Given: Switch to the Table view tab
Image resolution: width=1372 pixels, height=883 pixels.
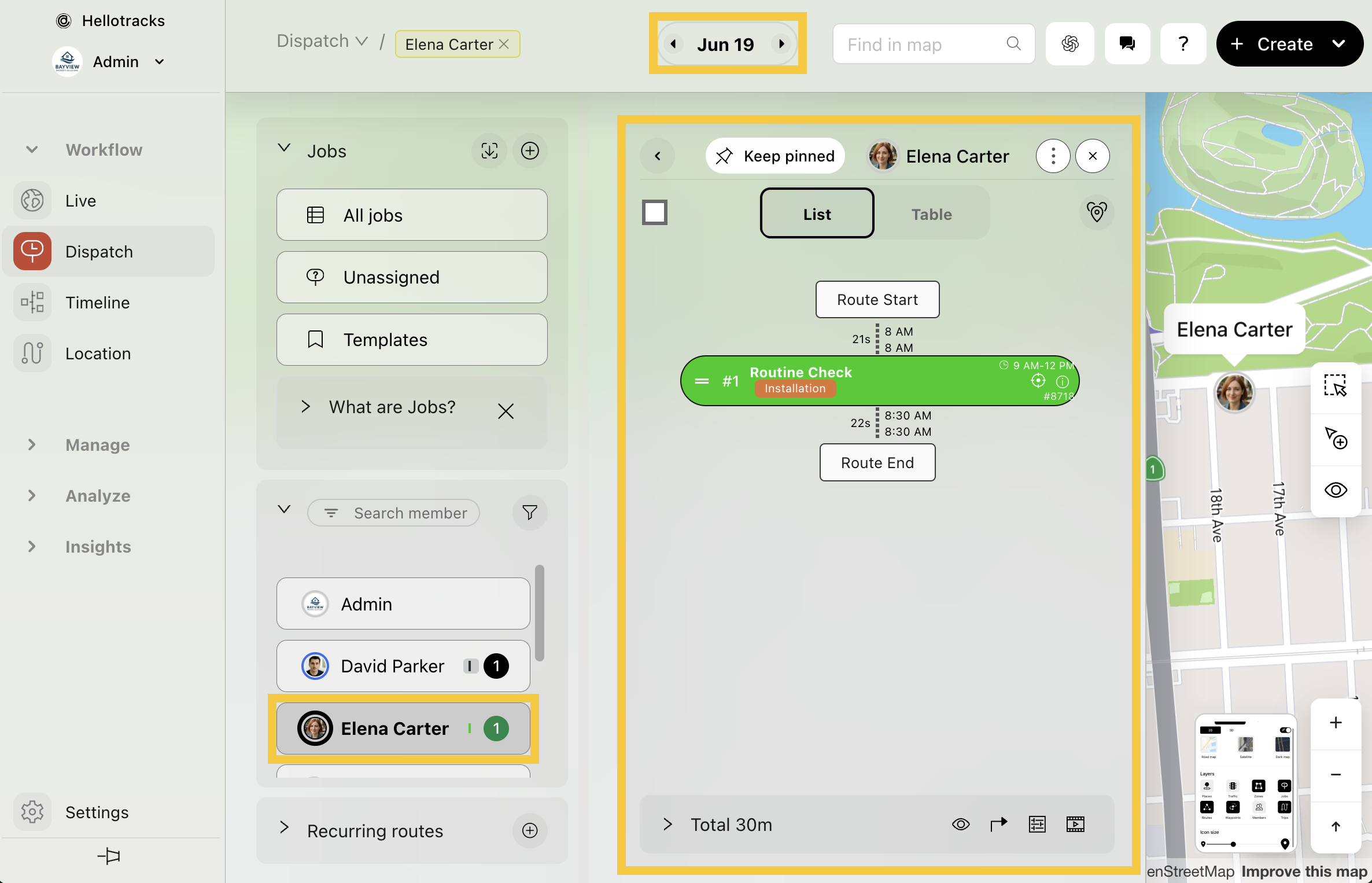Looking at the screenshot, I should click(931, 214).
